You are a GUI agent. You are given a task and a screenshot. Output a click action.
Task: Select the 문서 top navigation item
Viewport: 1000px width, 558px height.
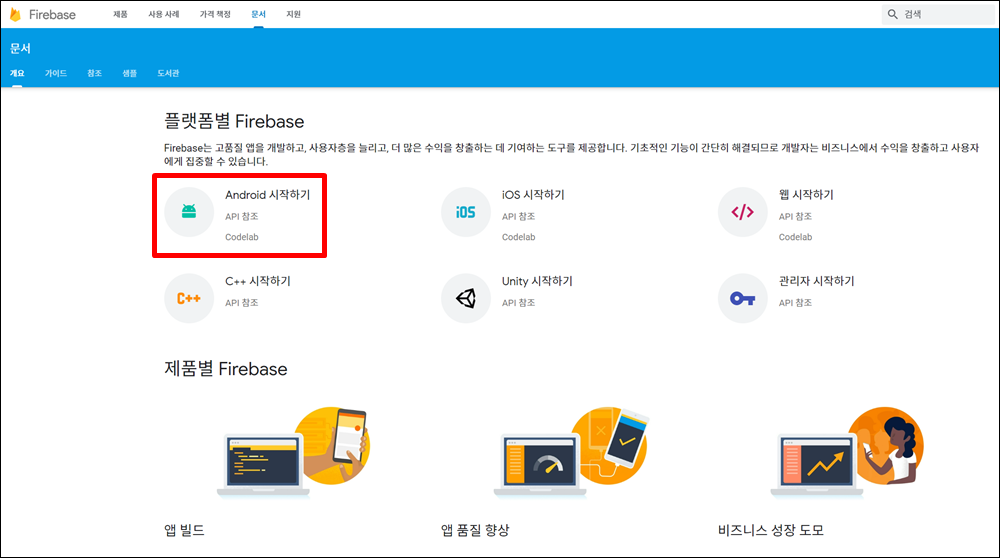click(258, 14)
